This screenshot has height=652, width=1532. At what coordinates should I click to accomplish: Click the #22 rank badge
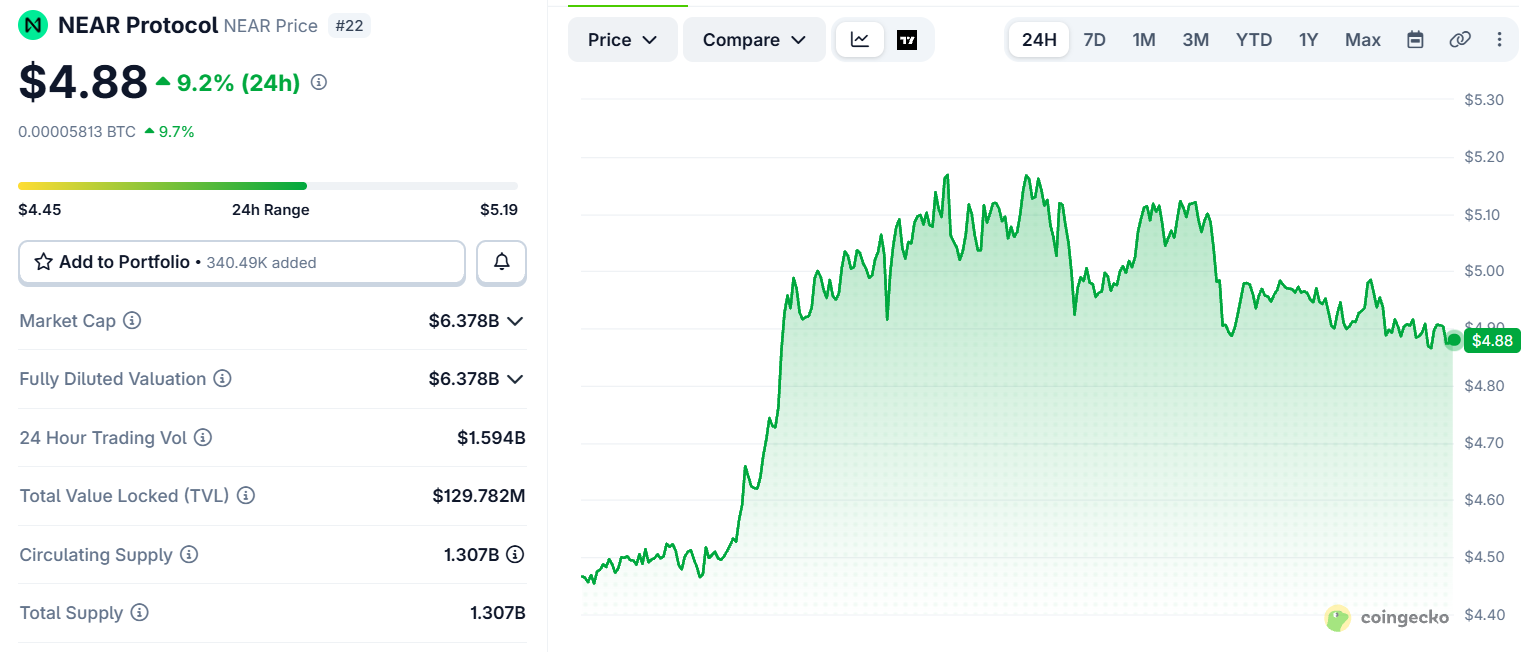[349, 26]
